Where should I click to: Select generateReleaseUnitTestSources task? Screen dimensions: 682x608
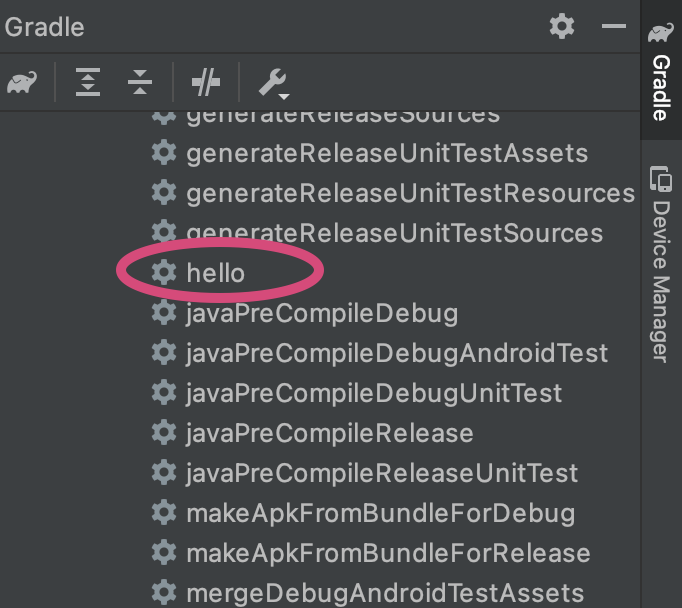click(394, 233)
